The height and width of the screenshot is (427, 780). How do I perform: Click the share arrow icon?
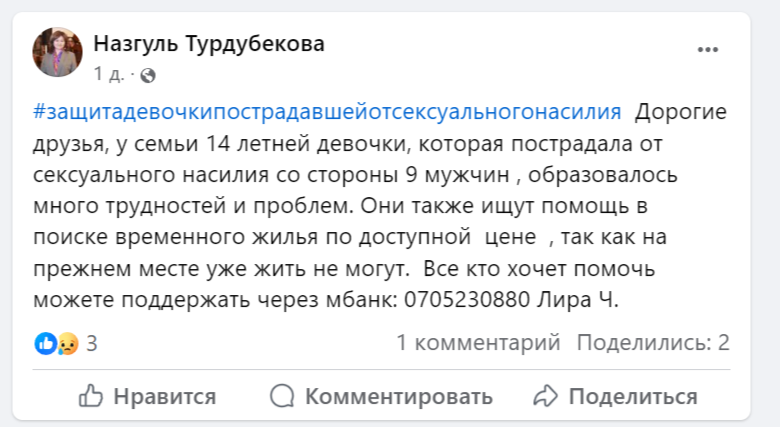pos(545,396)
